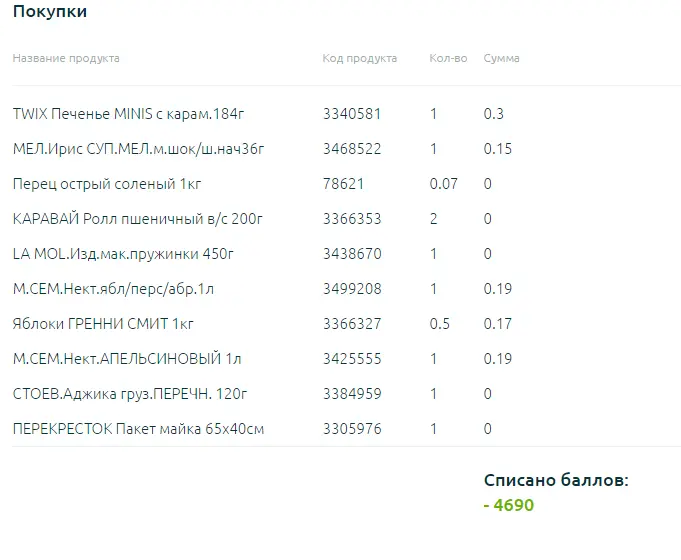Select 'М.СЕМ.Нект.ябл/перс/абр.1л' product name
Screen dimensions: 681x560
pos(113,289)
